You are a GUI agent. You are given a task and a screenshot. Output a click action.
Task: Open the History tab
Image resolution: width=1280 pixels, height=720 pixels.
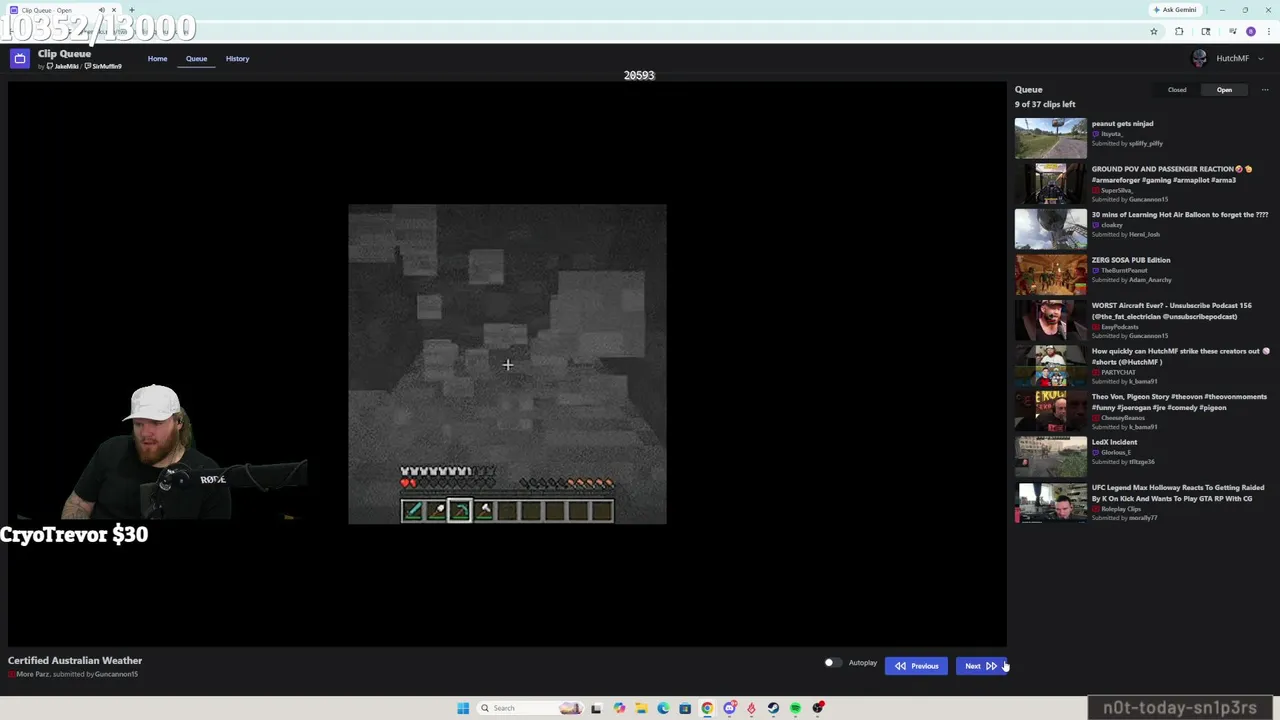237,59
